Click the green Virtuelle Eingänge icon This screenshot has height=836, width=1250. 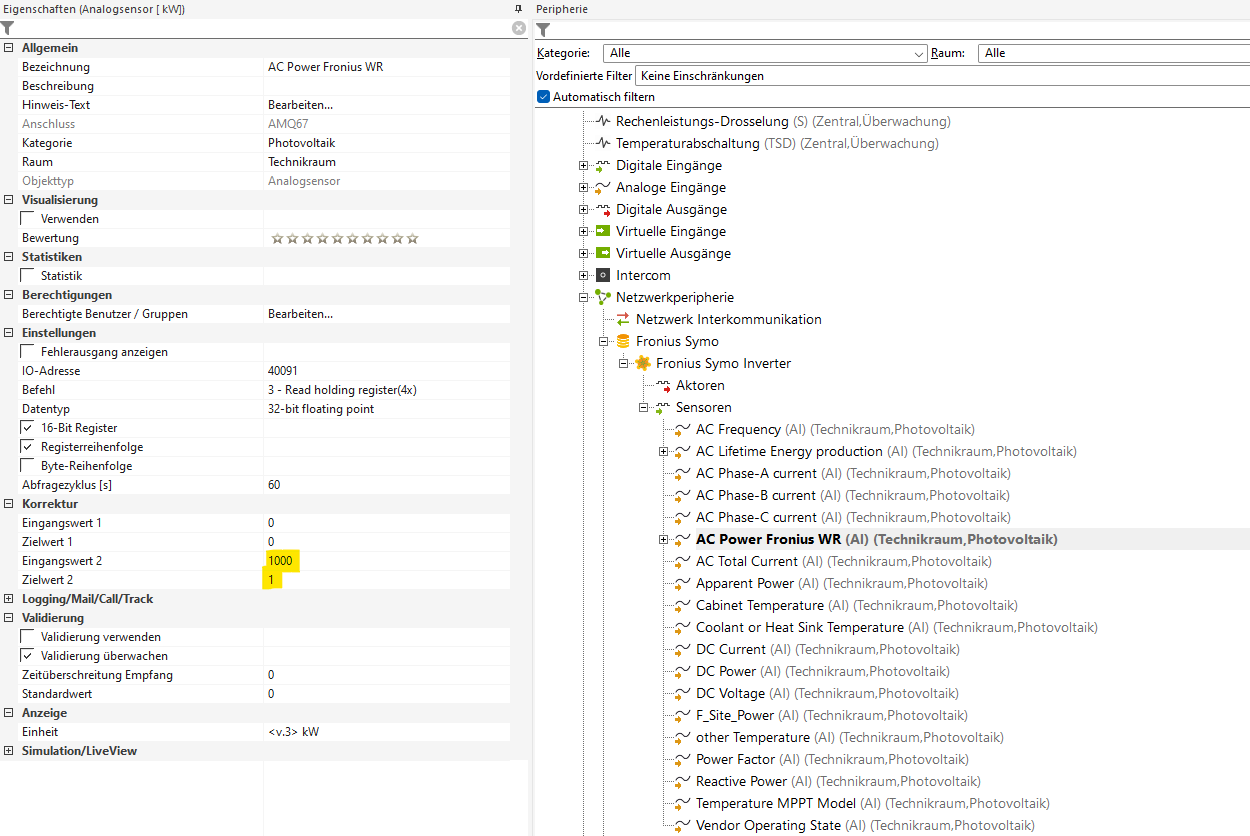[x=603, y=231]
